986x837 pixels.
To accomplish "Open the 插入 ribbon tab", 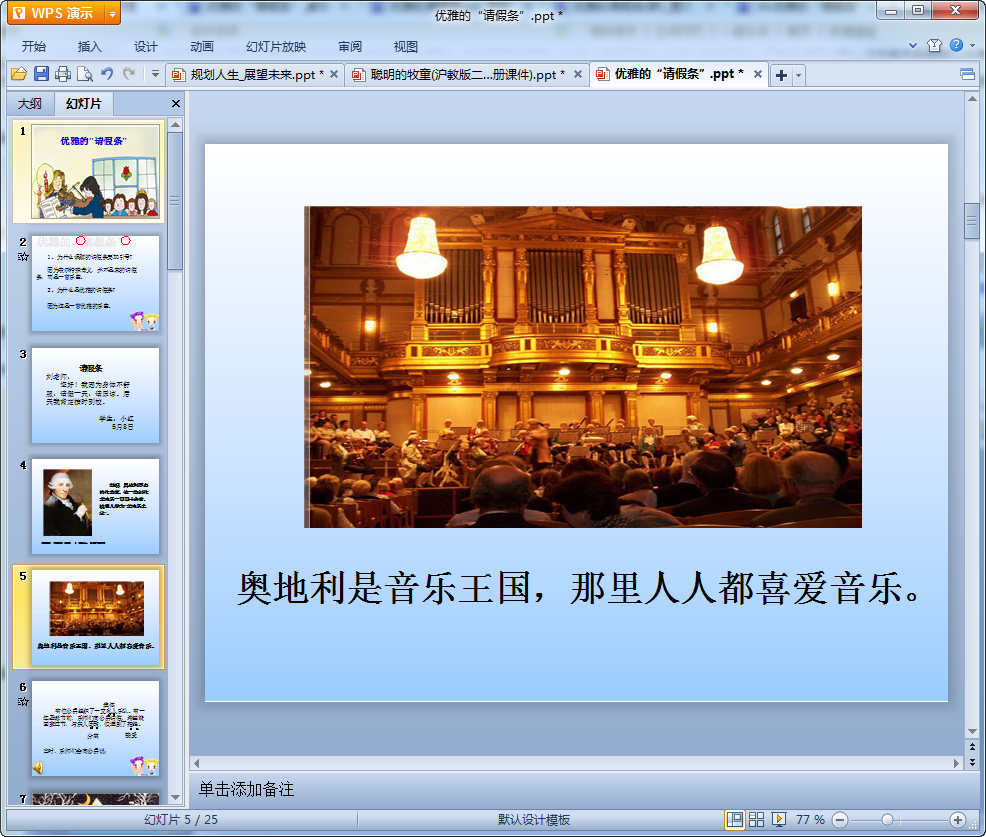I will point(89,47).
